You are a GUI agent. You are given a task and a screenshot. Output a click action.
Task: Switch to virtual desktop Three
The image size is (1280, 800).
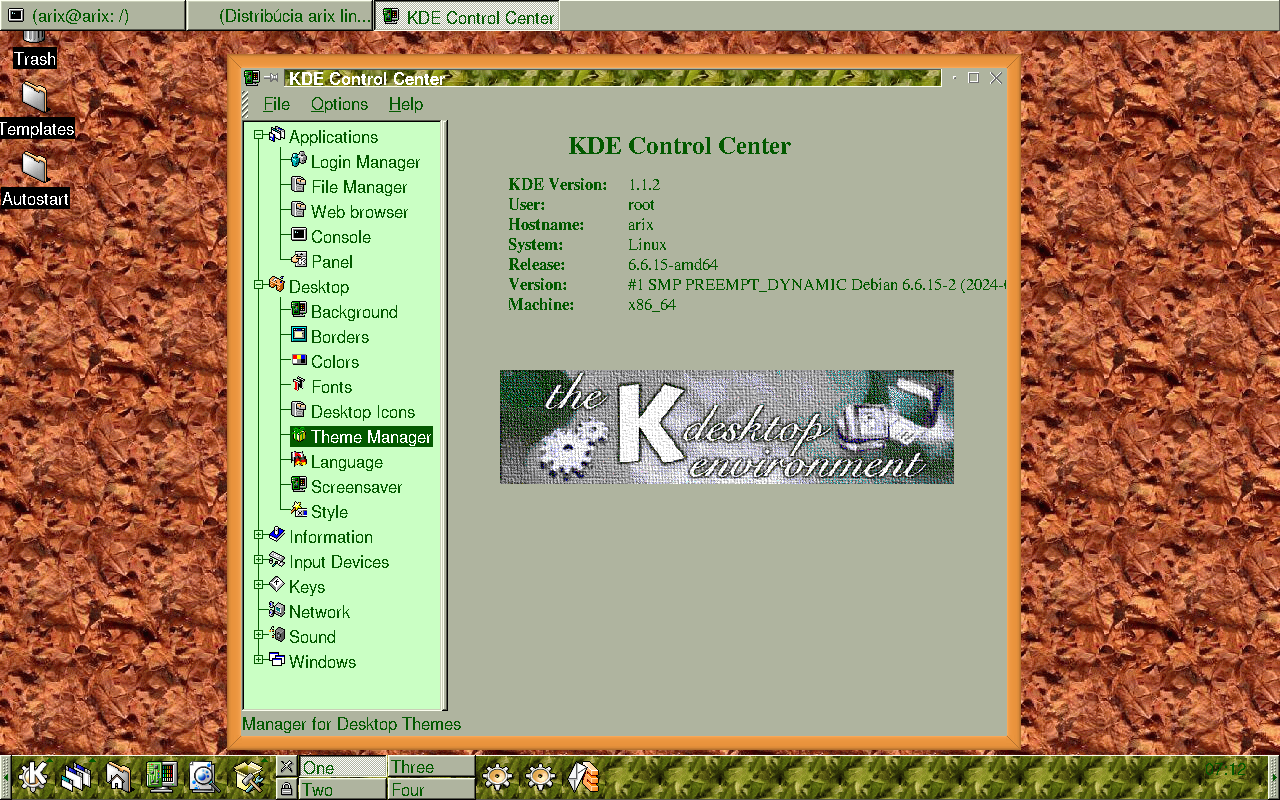pos(430,767)
